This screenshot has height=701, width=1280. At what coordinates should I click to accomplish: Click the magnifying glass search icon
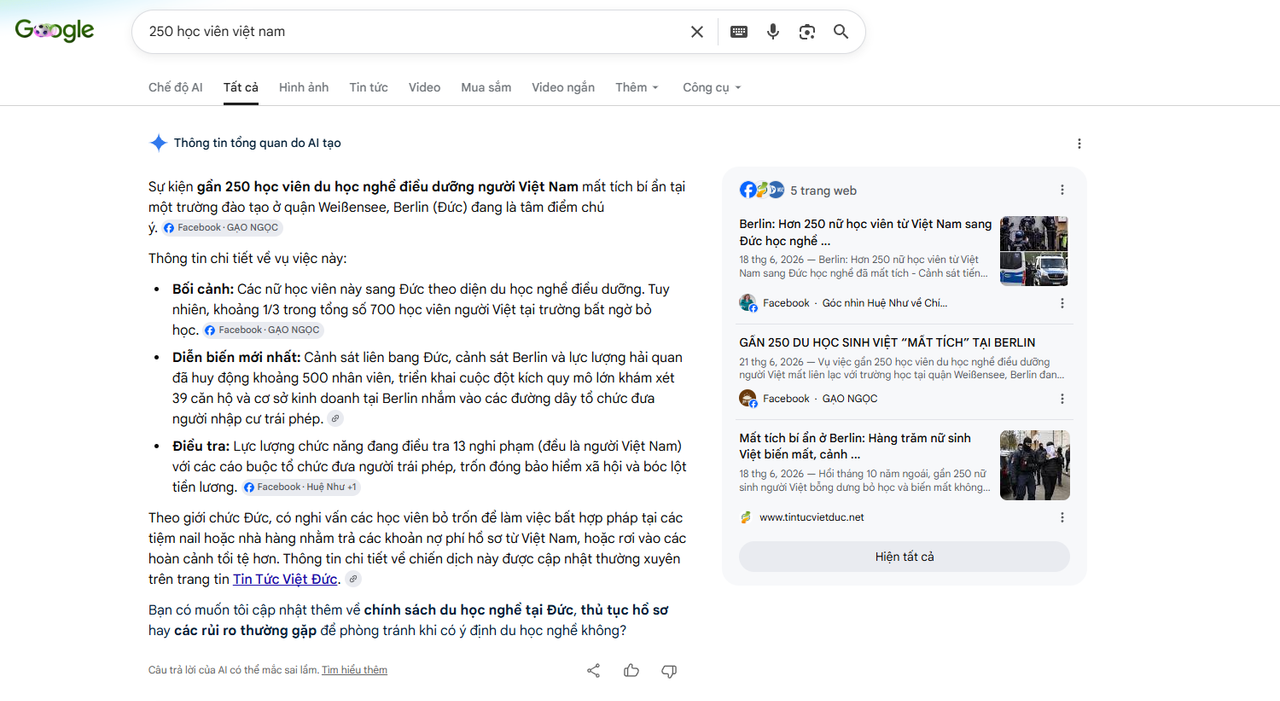click(841, 32)
